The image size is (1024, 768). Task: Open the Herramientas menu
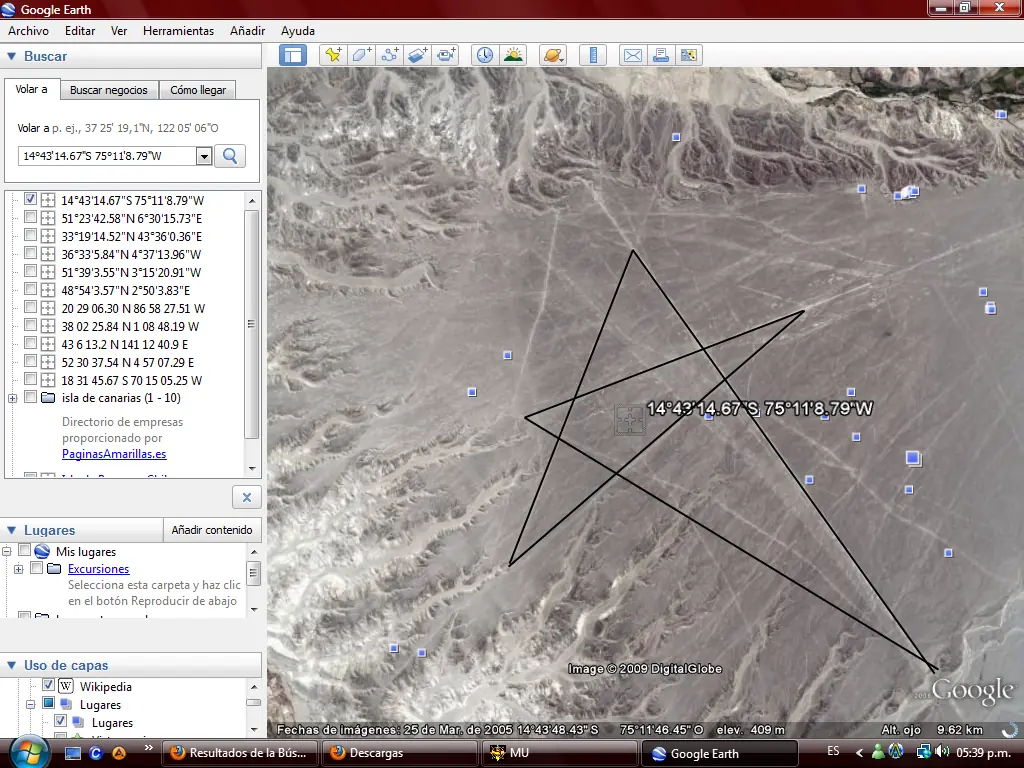tap(178, 31)
